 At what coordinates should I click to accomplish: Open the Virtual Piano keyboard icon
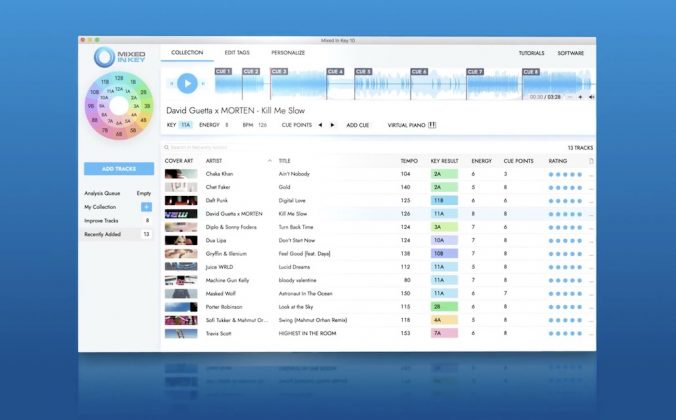tap(433, 125)
